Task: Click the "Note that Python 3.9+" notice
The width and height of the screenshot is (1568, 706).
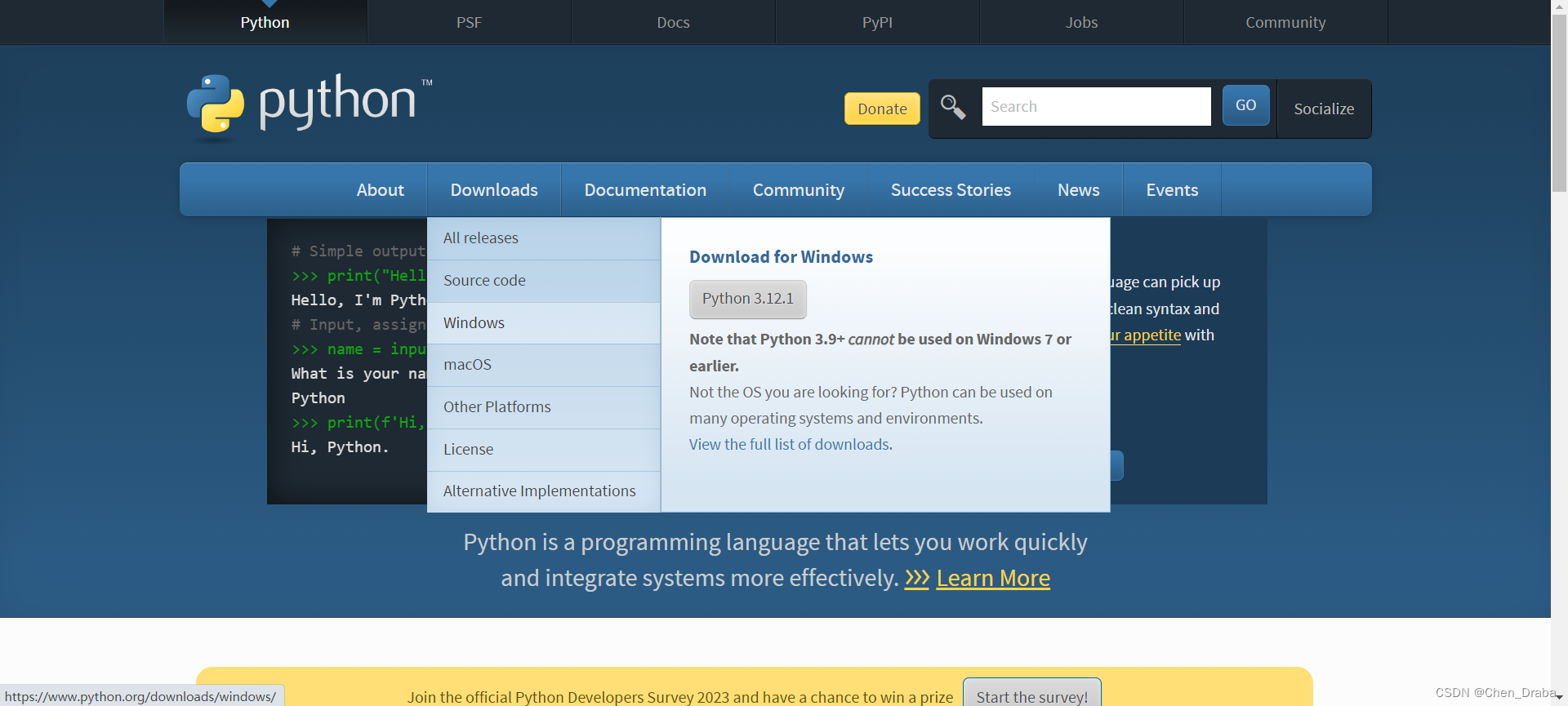Action: (x=880, y=353)
